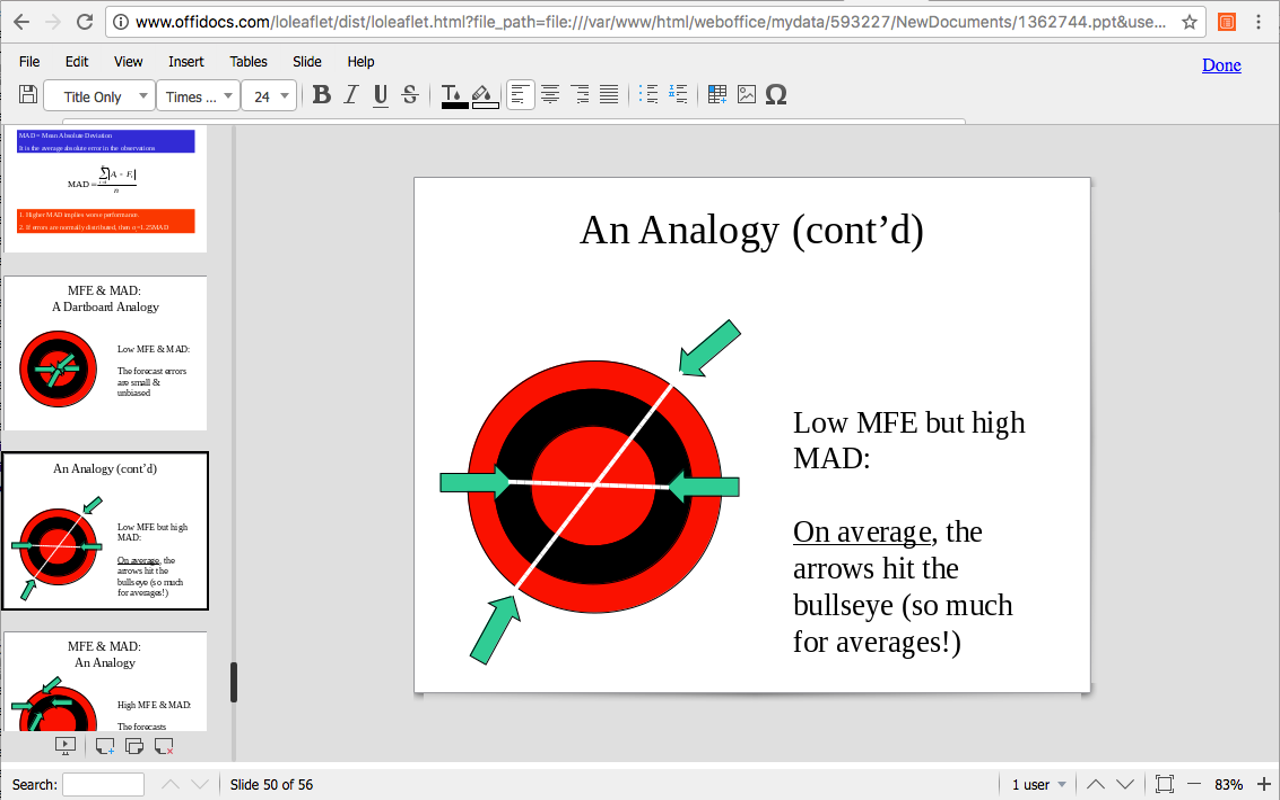Click the Save document icon

28,95
